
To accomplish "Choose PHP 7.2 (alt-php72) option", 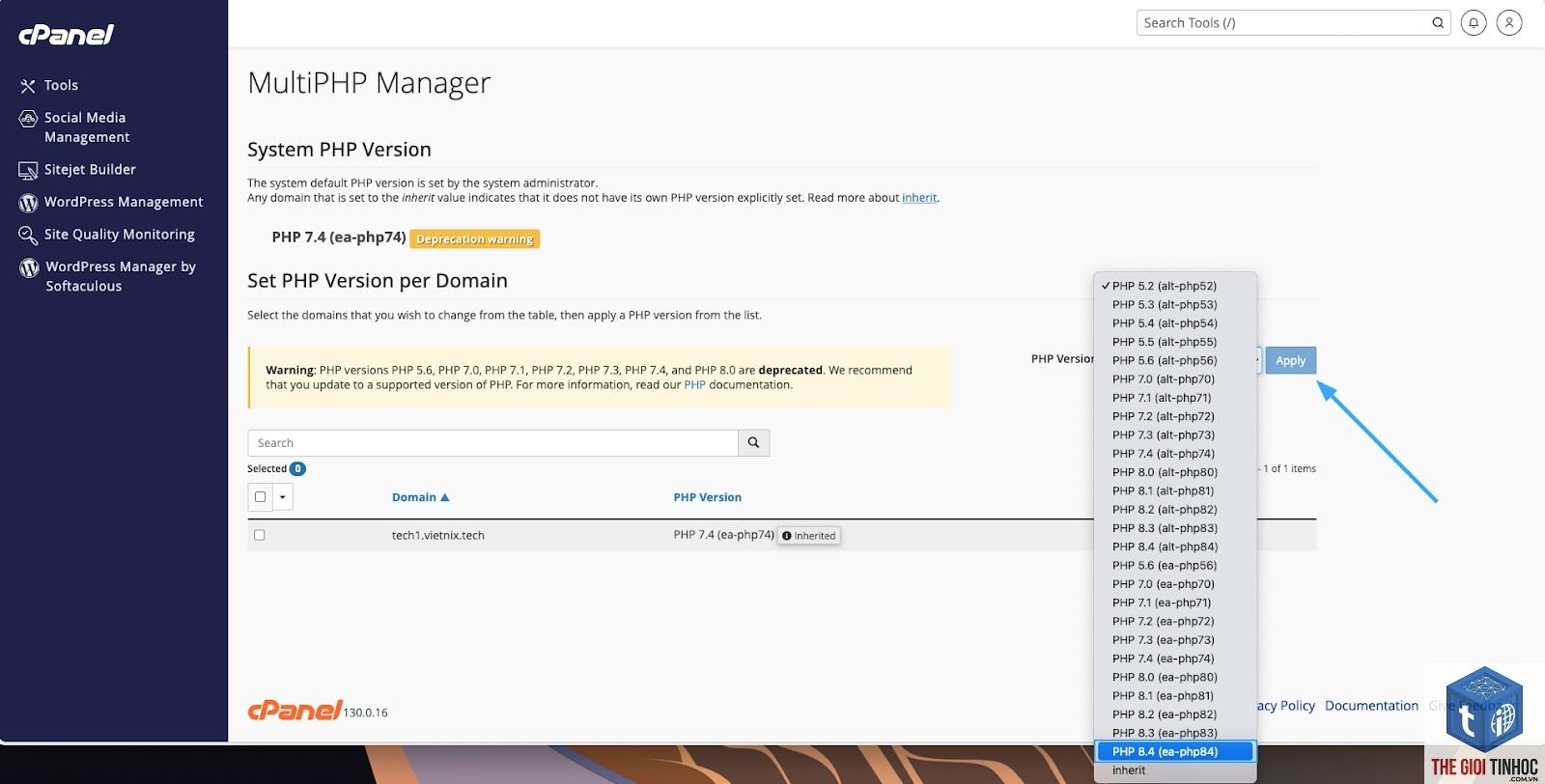I will pyautogui.click(x=1175, y=416).
